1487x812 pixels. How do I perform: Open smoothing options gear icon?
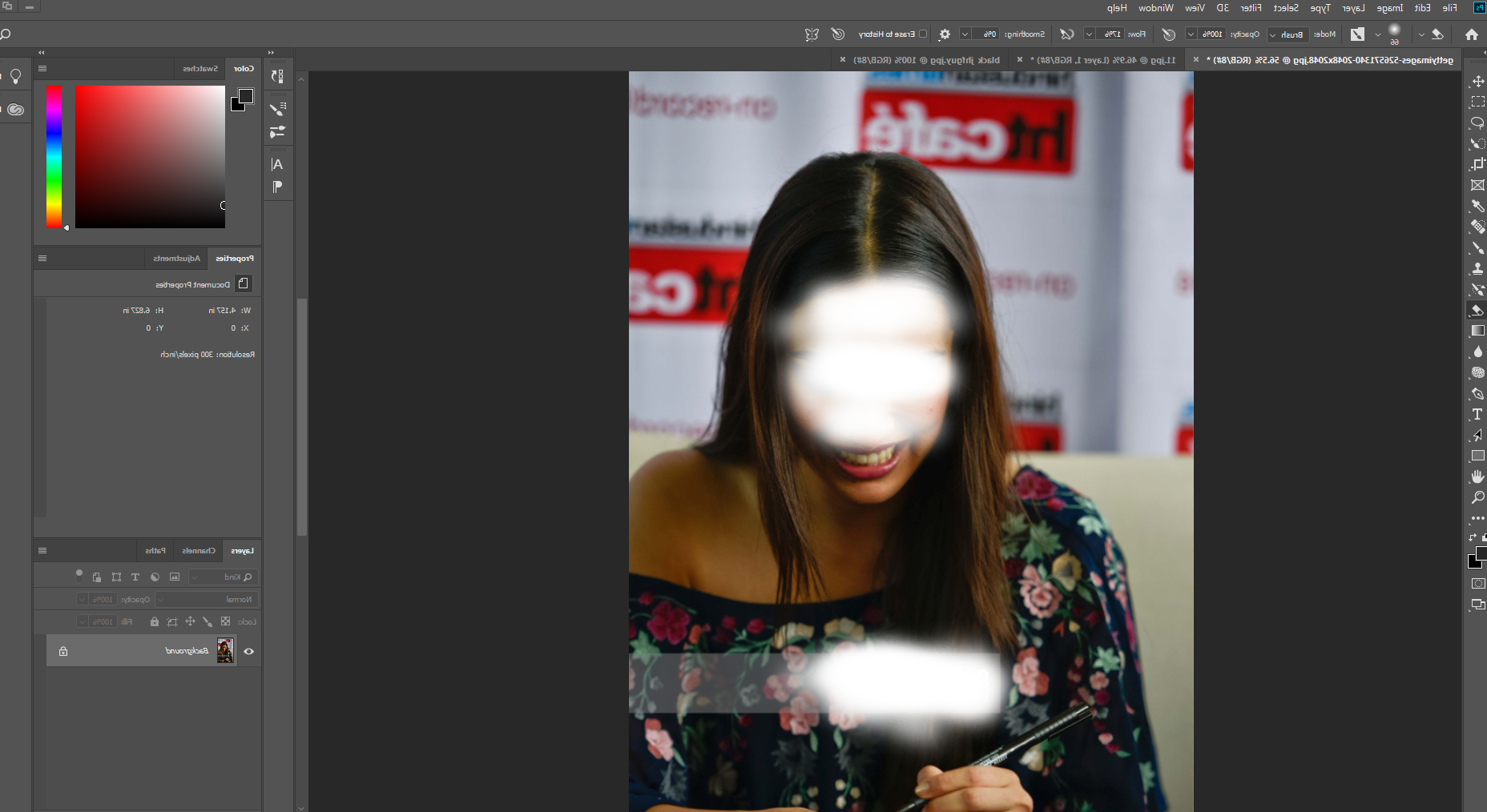(x=945, y=34)
